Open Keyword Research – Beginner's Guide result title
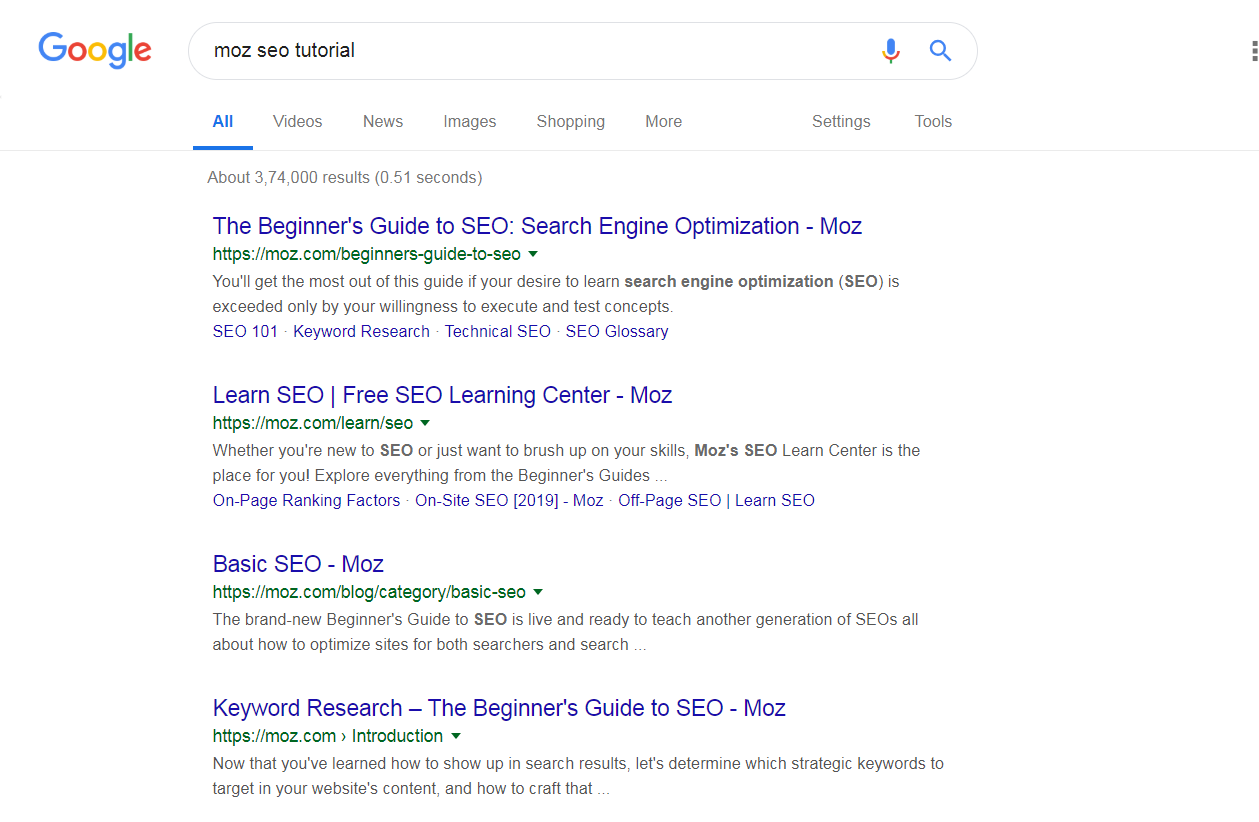Screen dimensions: 1259x822 click(499, 708)
